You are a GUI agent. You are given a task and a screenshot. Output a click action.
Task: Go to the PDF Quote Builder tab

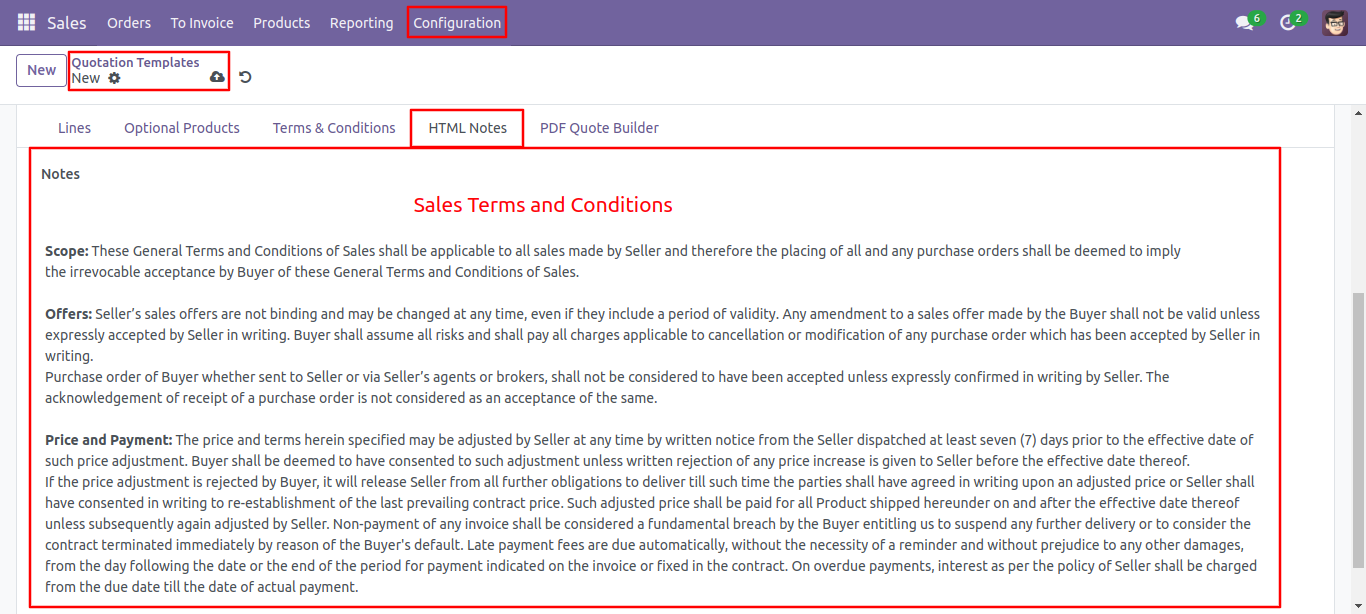599,128
